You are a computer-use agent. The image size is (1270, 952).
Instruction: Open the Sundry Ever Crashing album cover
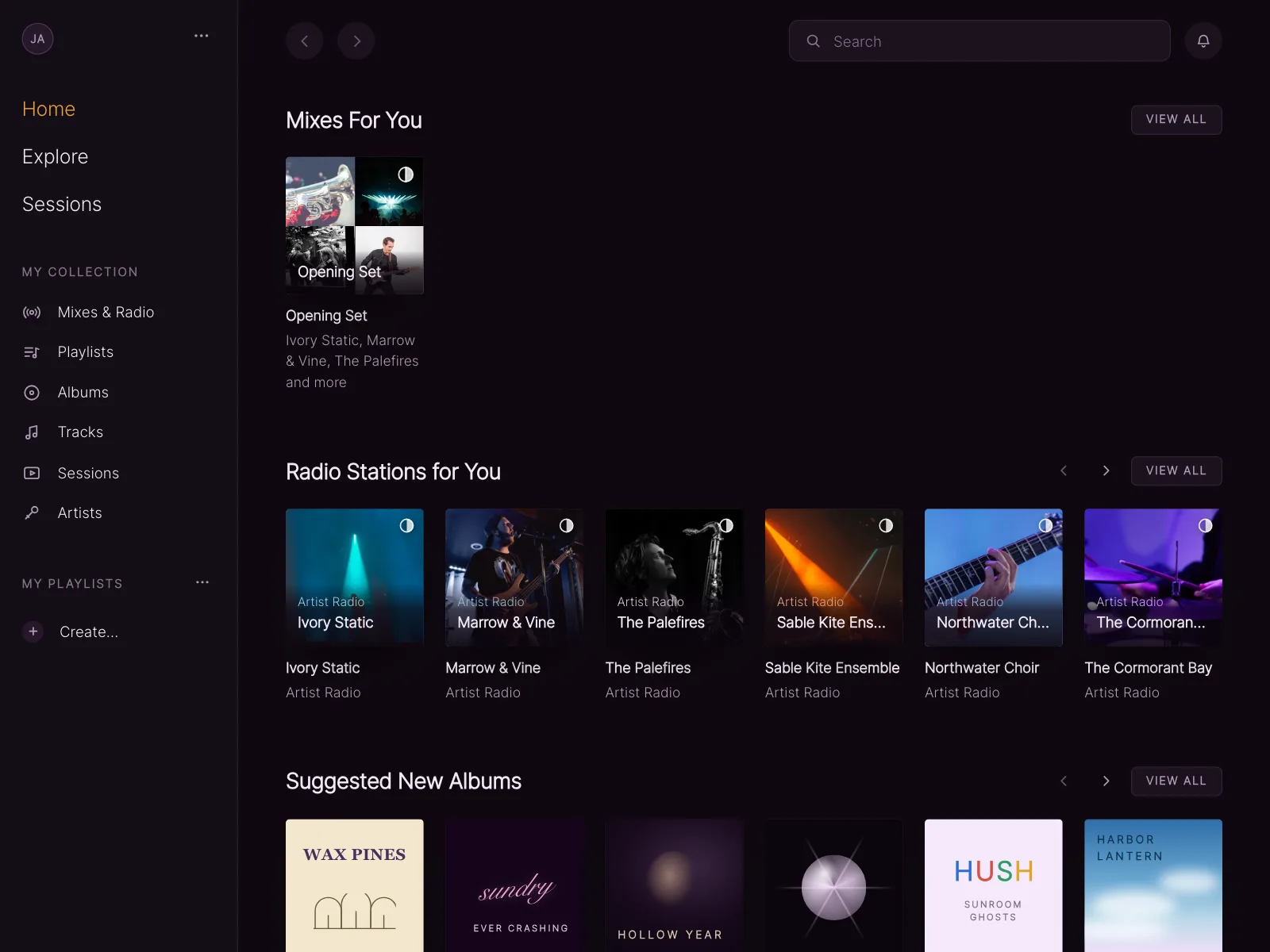point(514,885)
